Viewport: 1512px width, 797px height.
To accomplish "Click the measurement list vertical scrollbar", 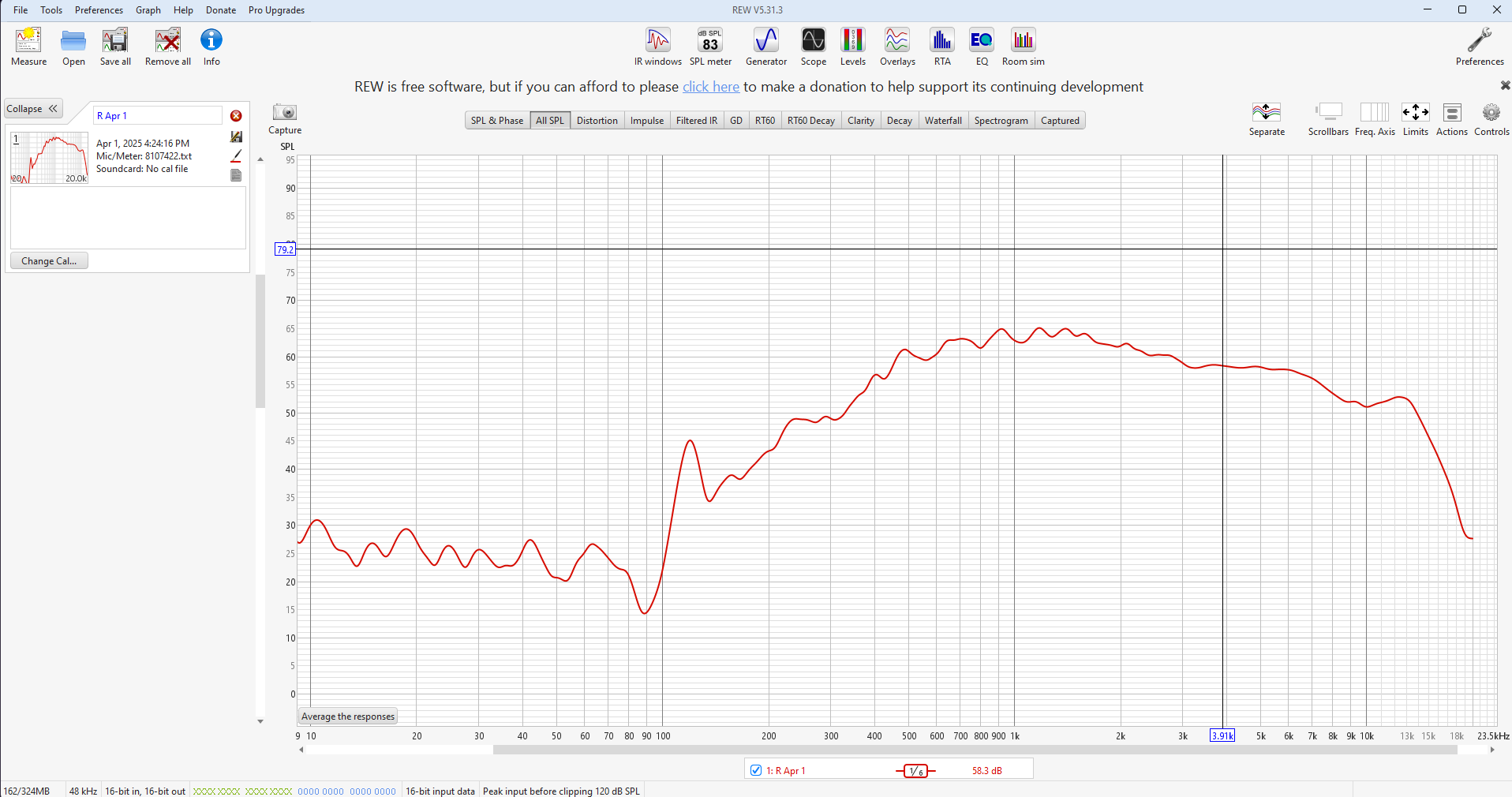I will tap(260, 341).
